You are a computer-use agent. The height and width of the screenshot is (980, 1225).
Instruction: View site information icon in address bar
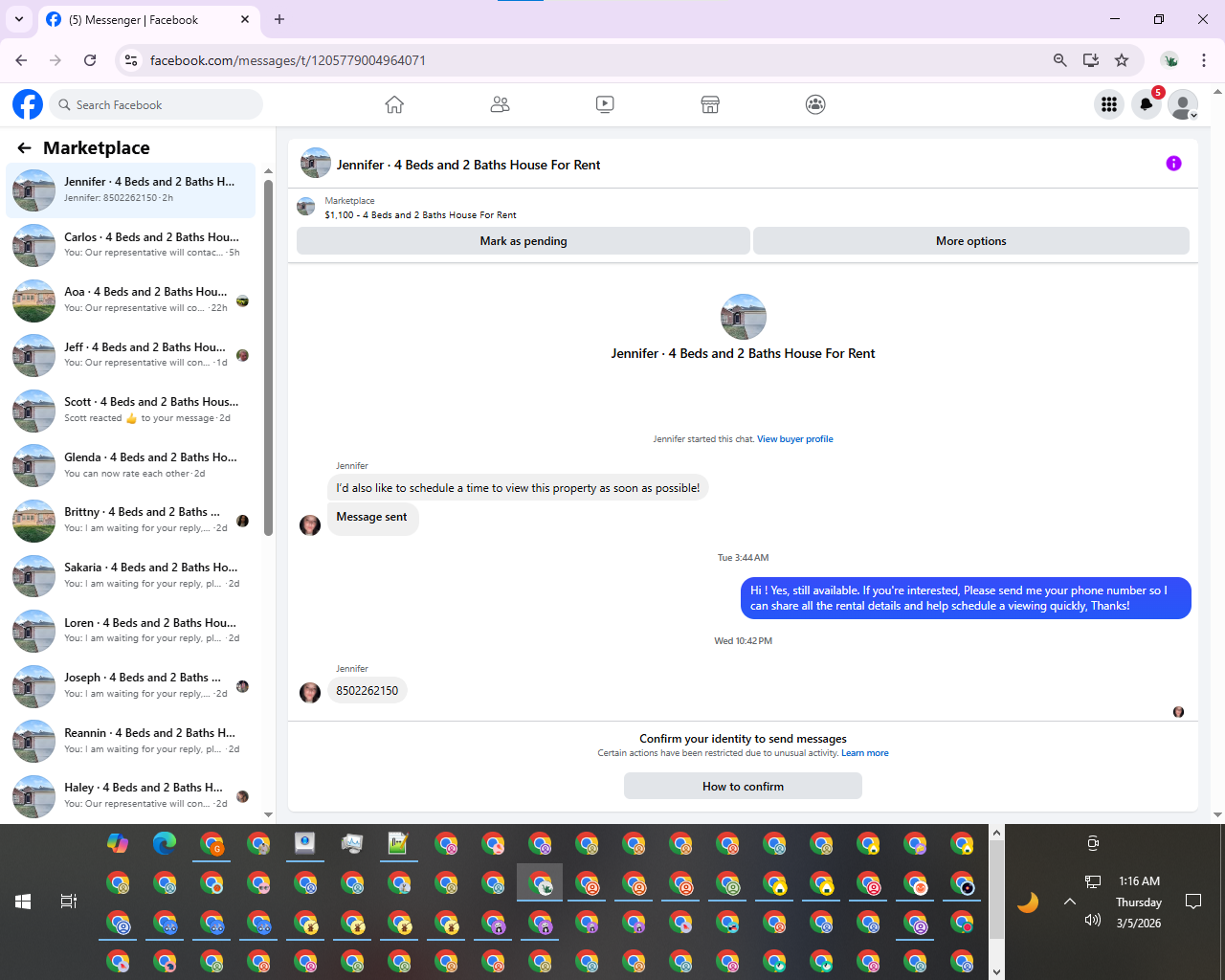pyautogui.click(x=132, y=60)
